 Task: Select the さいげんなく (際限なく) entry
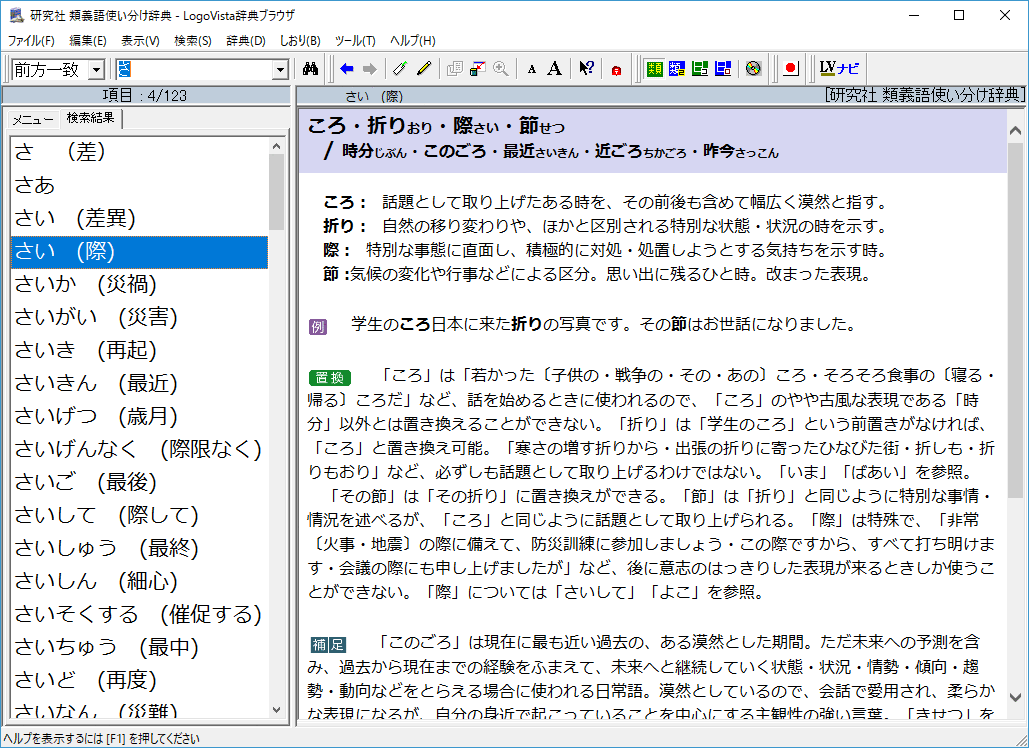pos(139,449)
